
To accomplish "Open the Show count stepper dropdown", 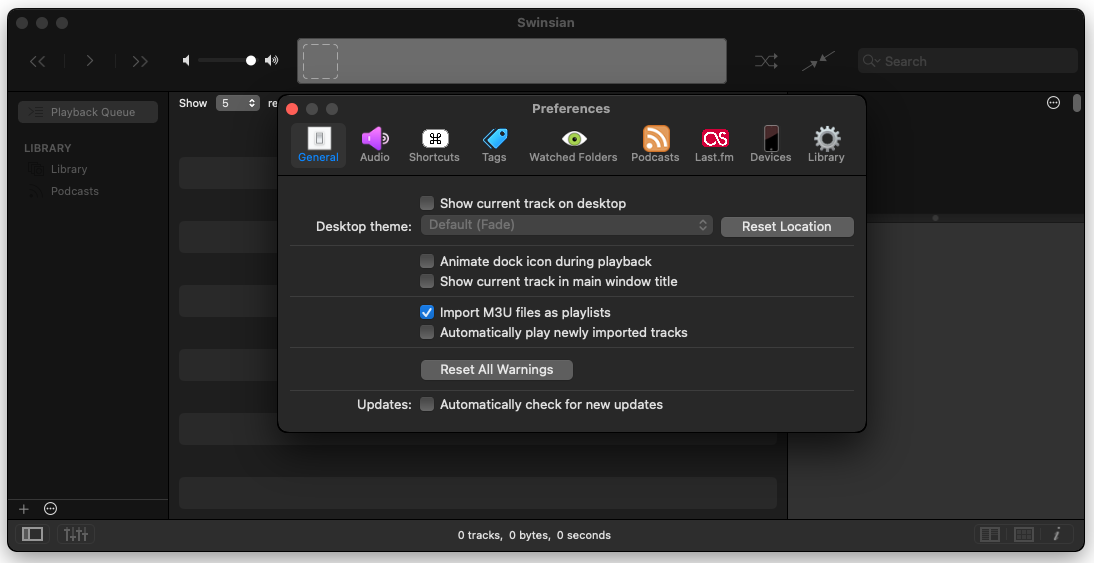I will point(238,103).
